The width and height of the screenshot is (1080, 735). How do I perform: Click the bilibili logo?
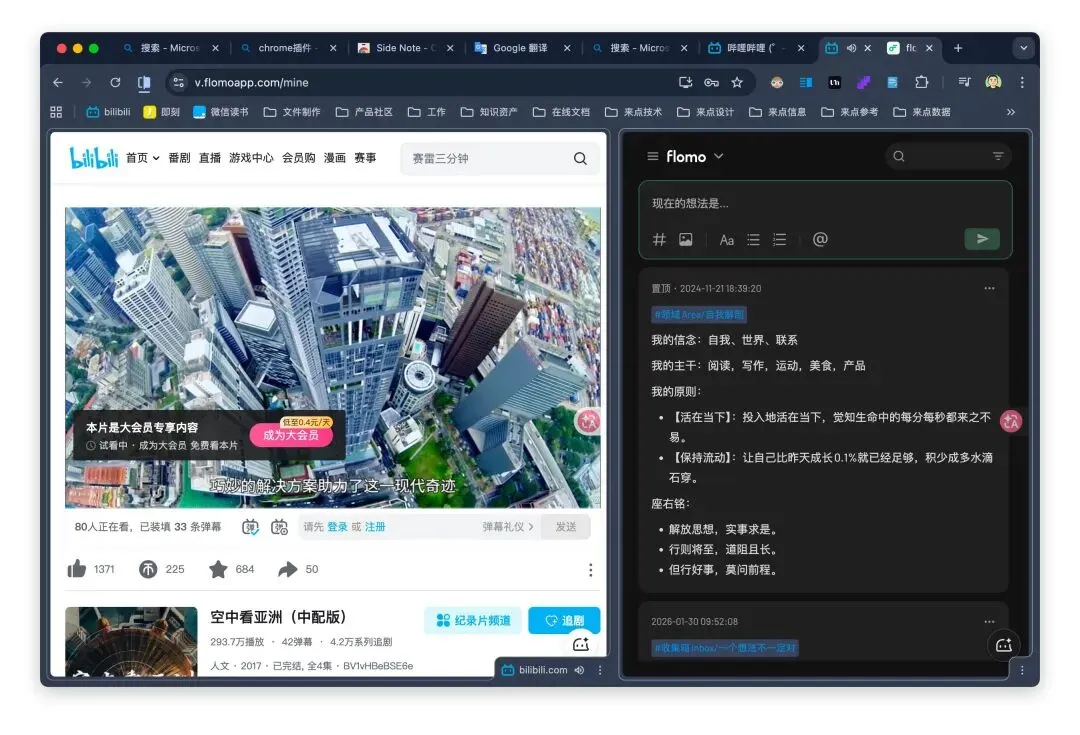(x=94, y=158)
